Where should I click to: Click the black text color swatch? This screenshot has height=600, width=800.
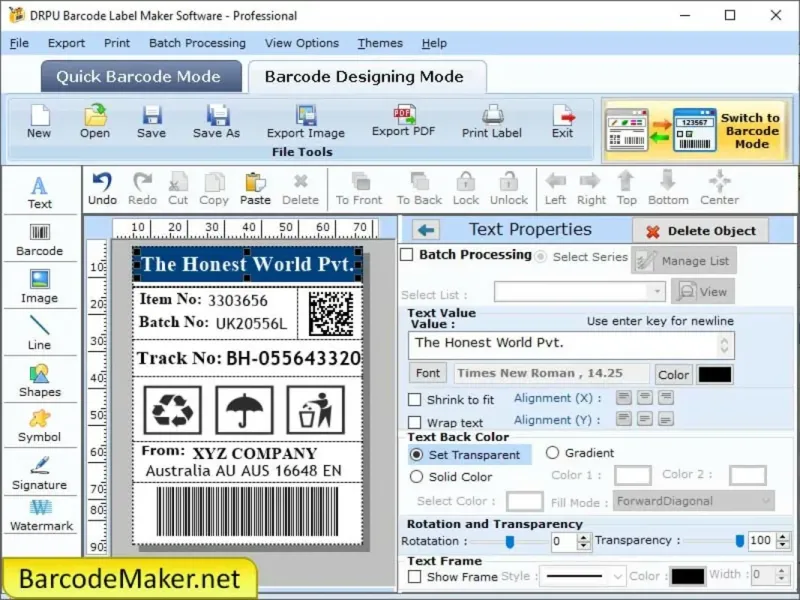pyautogui.click(x=715, y=374)
